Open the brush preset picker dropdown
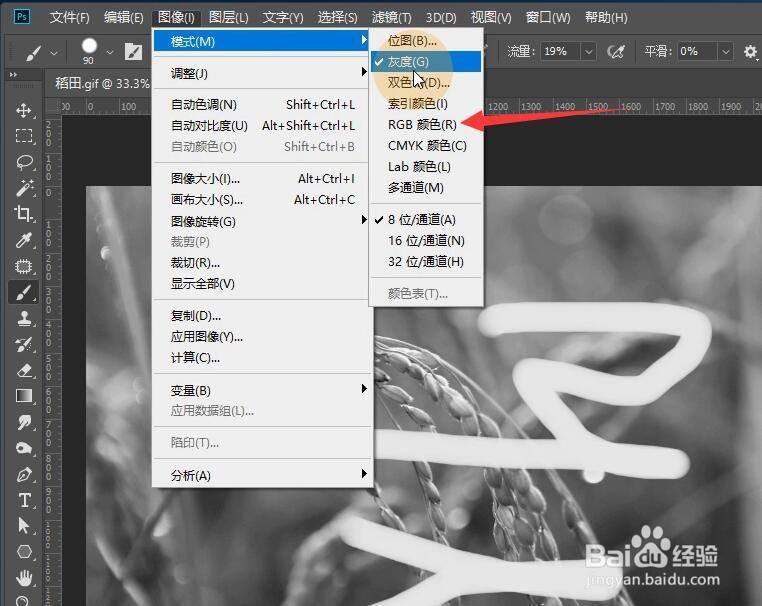 point(110,52)
